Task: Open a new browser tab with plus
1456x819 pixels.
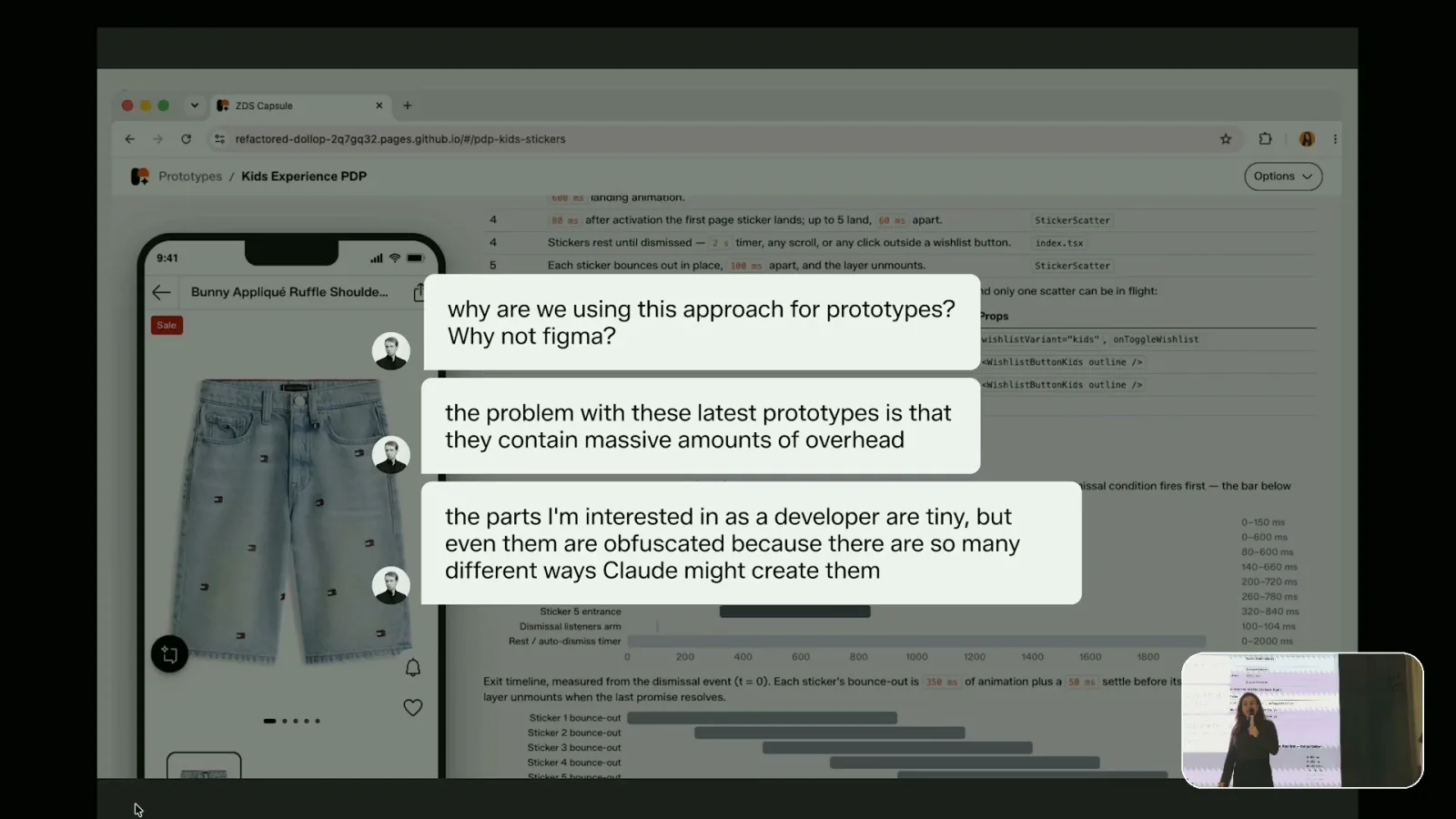Action: tap(407, 106)
